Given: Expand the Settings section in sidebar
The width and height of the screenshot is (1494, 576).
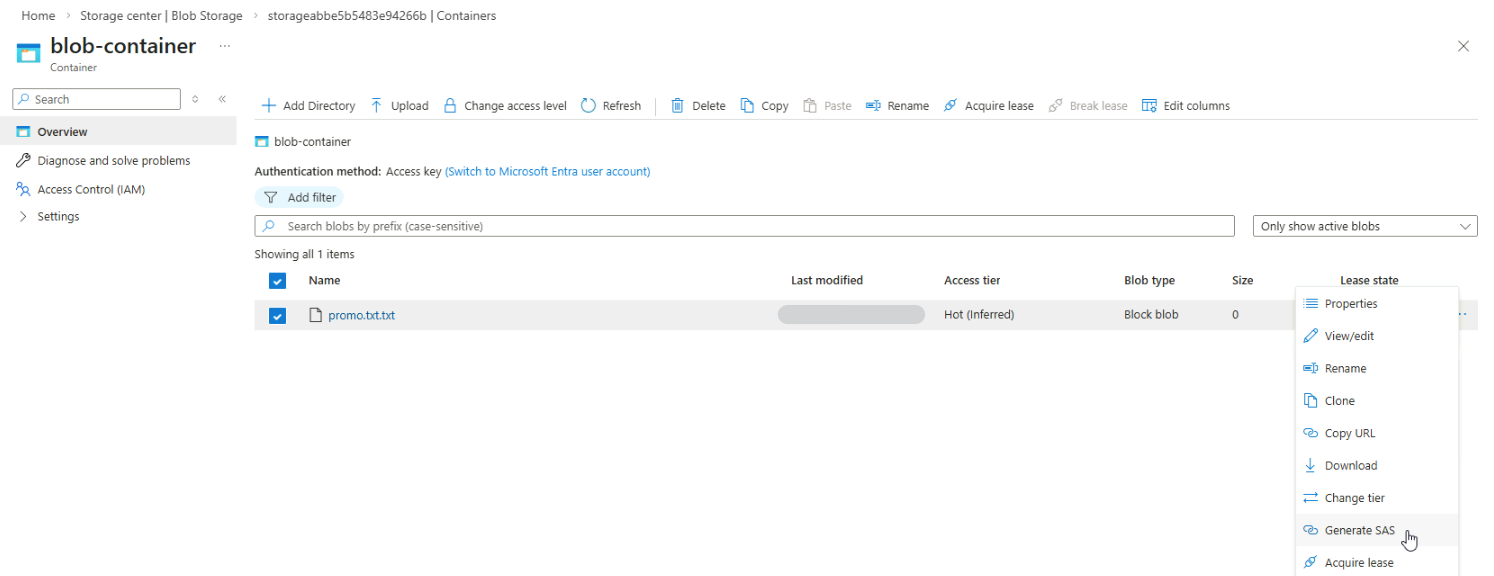Looking at the screenshot, I should (x=24, y=217).
